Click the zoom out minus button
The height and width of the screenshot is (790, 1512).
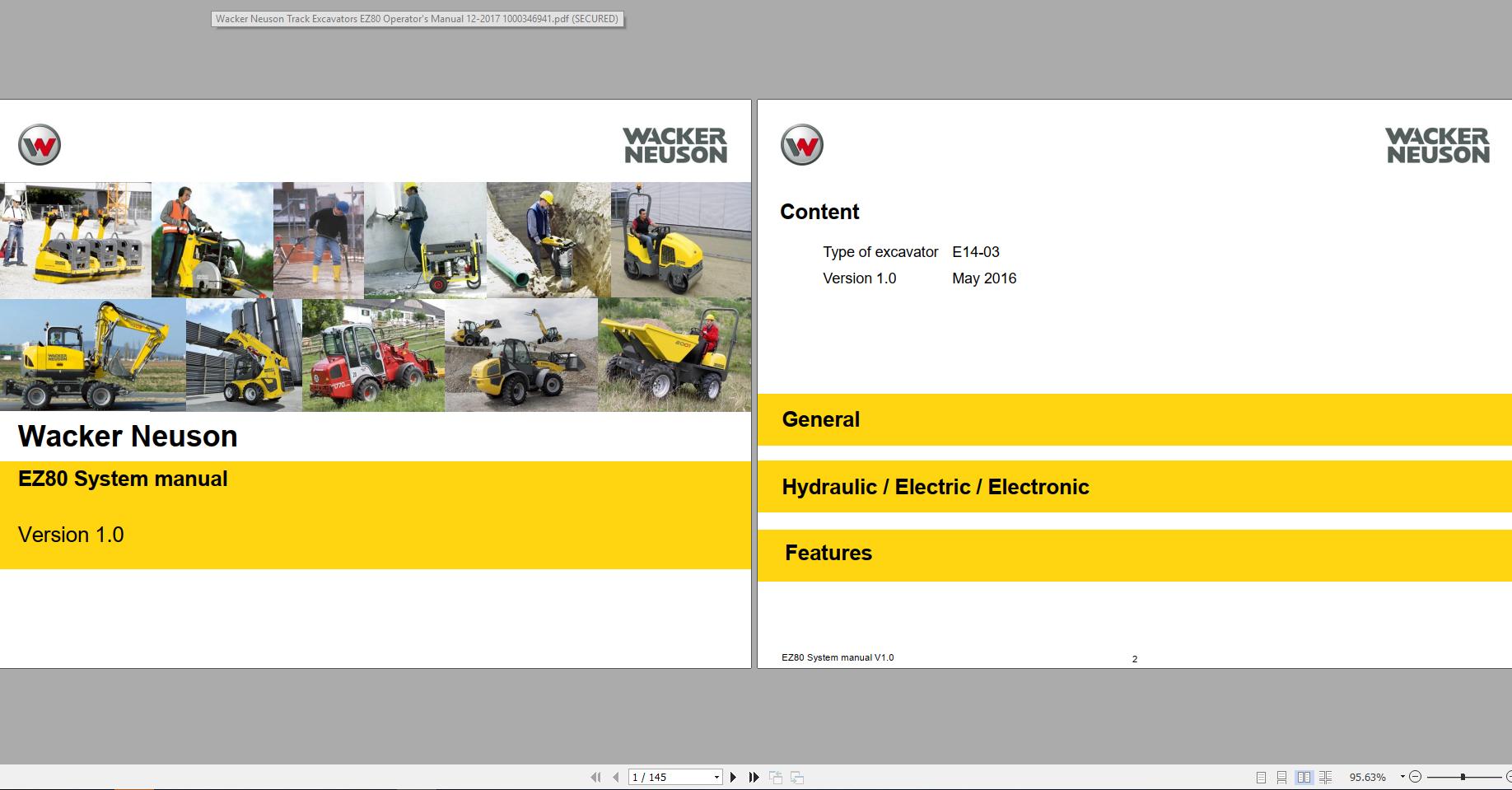[x=1415, y=777]
